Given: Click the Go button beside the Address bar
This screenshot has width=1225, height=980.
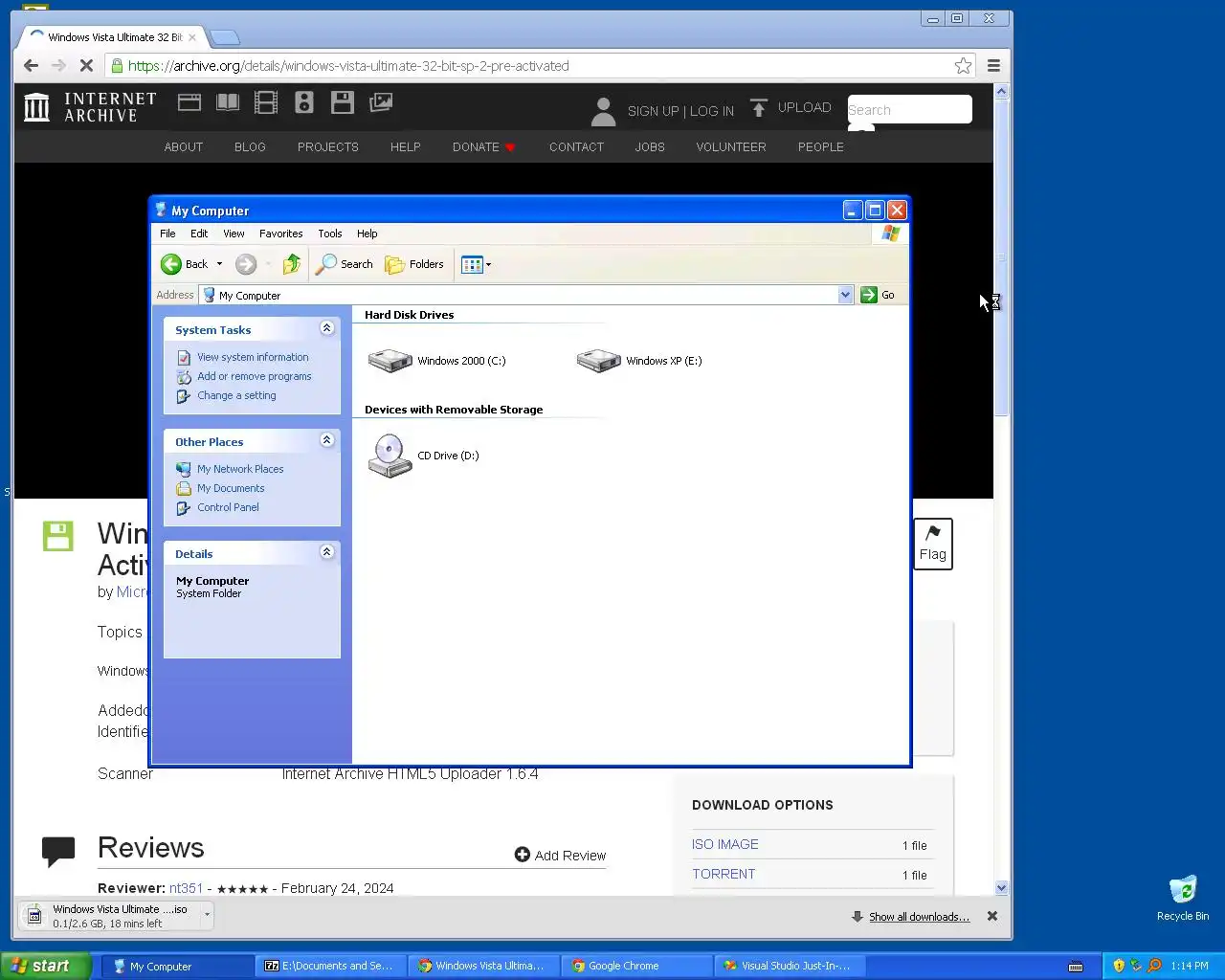Looking at the screenshot, I should [878, 295].
